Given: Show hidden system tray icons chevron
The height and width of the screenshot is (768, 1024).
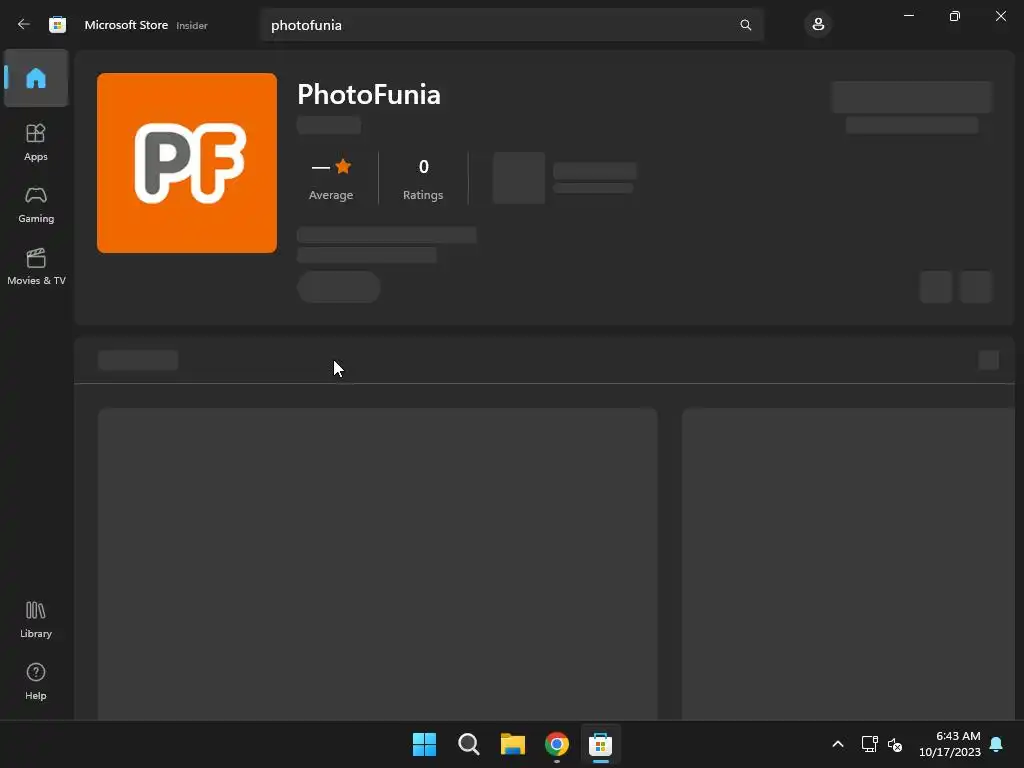Looking at the screenshot, I should (x=838, y=744).
